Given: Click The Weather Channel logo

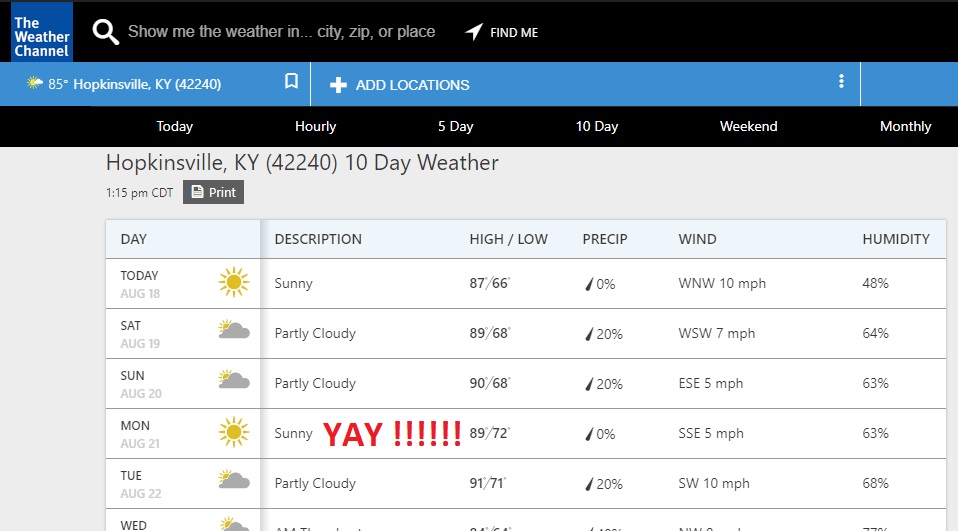Looking at the screenshot, I should [42, 31].
